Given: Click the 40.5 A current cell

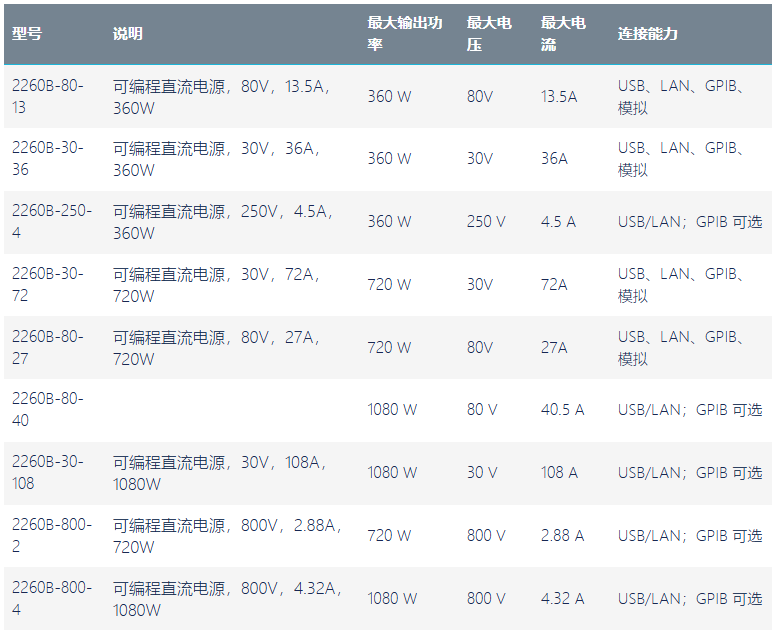Looking at the screenshot, I should click(562, 410).
